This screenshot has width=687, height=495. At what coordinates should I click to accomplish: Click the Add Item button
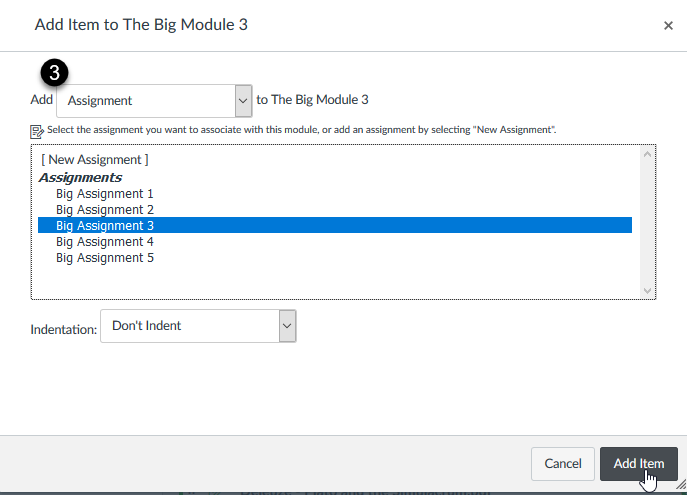[638, 463]
